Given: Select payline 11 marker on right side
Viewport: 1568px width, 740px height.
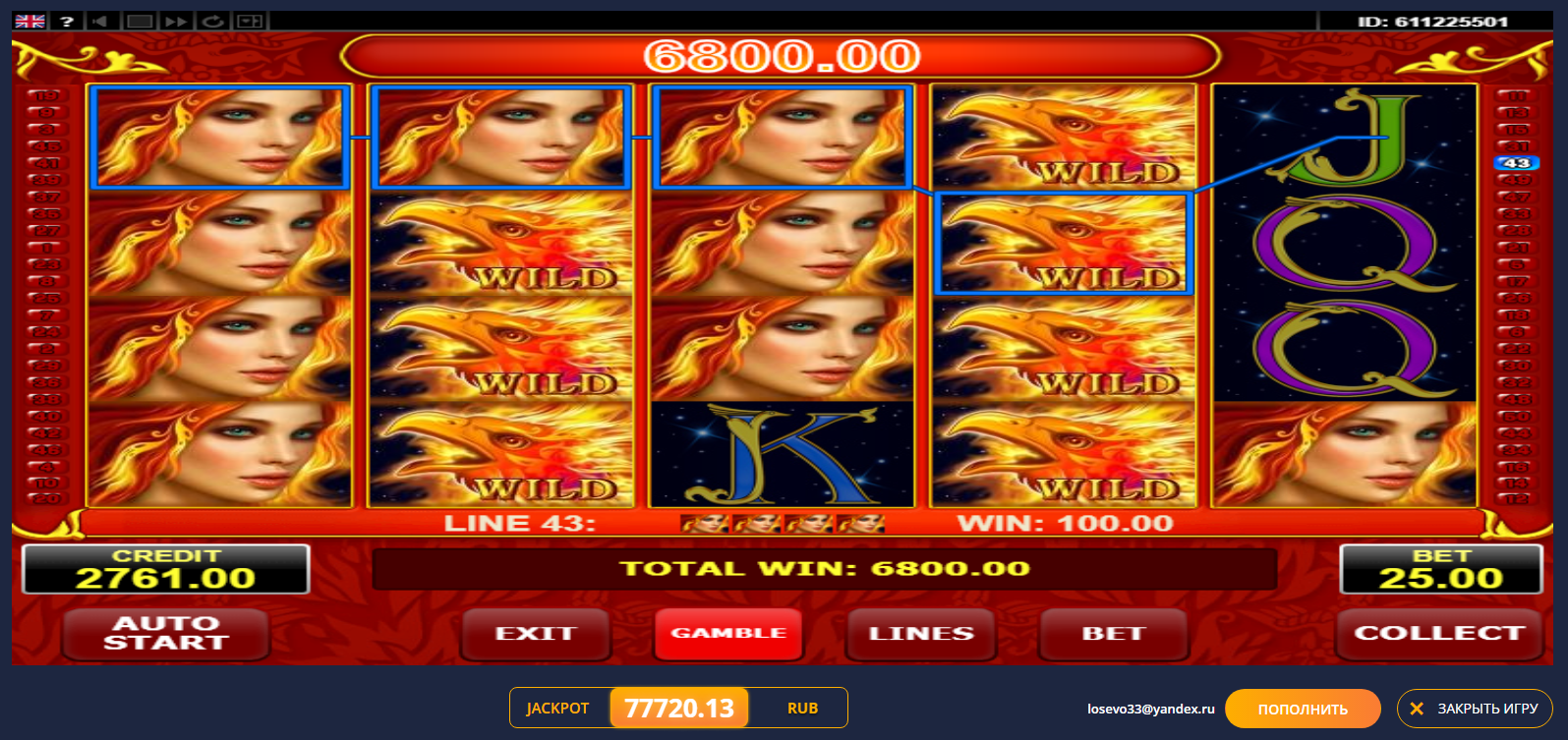Looking at the screenshot, I should (1516, 95).
